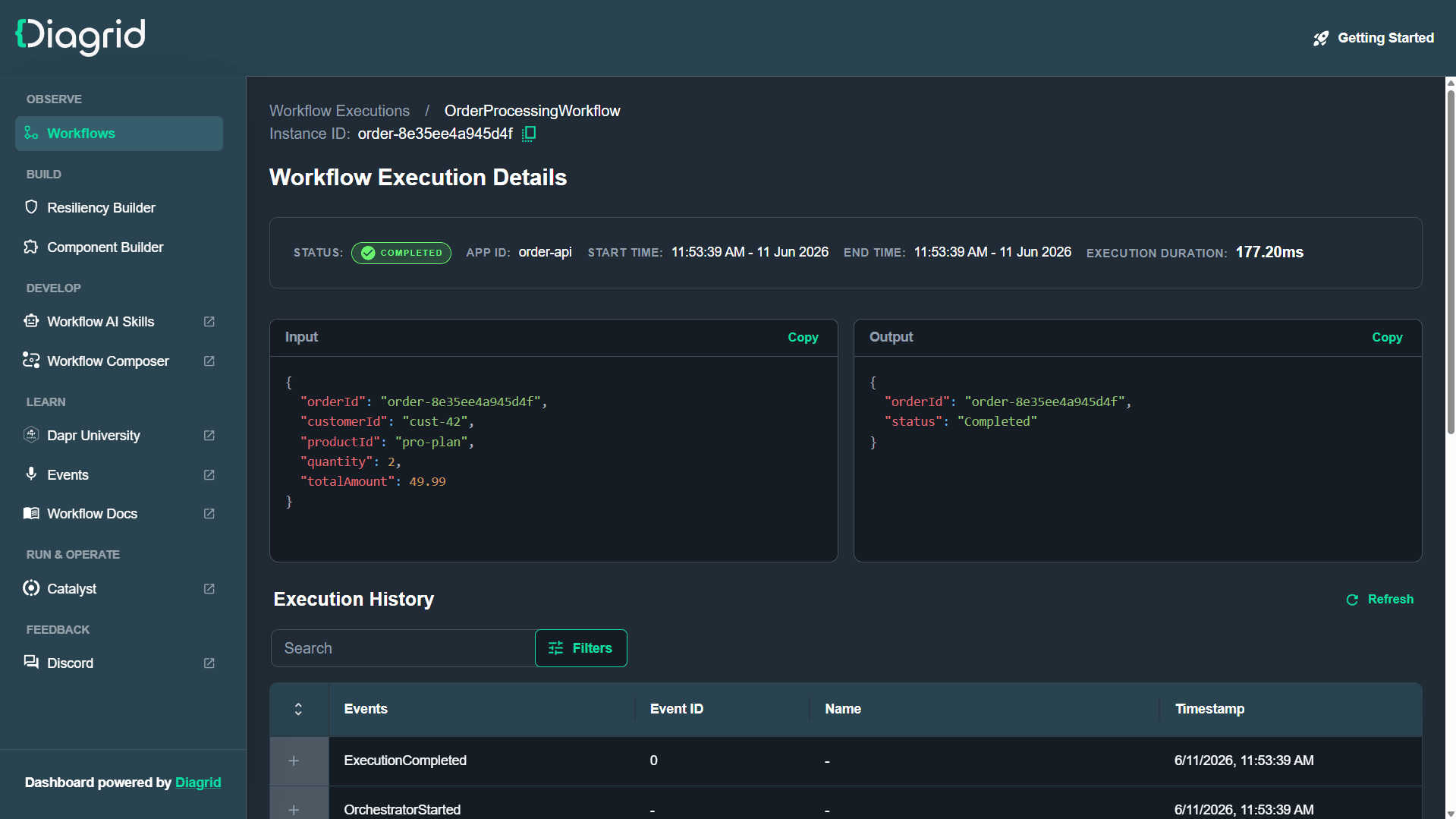Click the Workflow Docs book icon
The width and height of the screenshot is (1456, 819).
pos(31,513)
